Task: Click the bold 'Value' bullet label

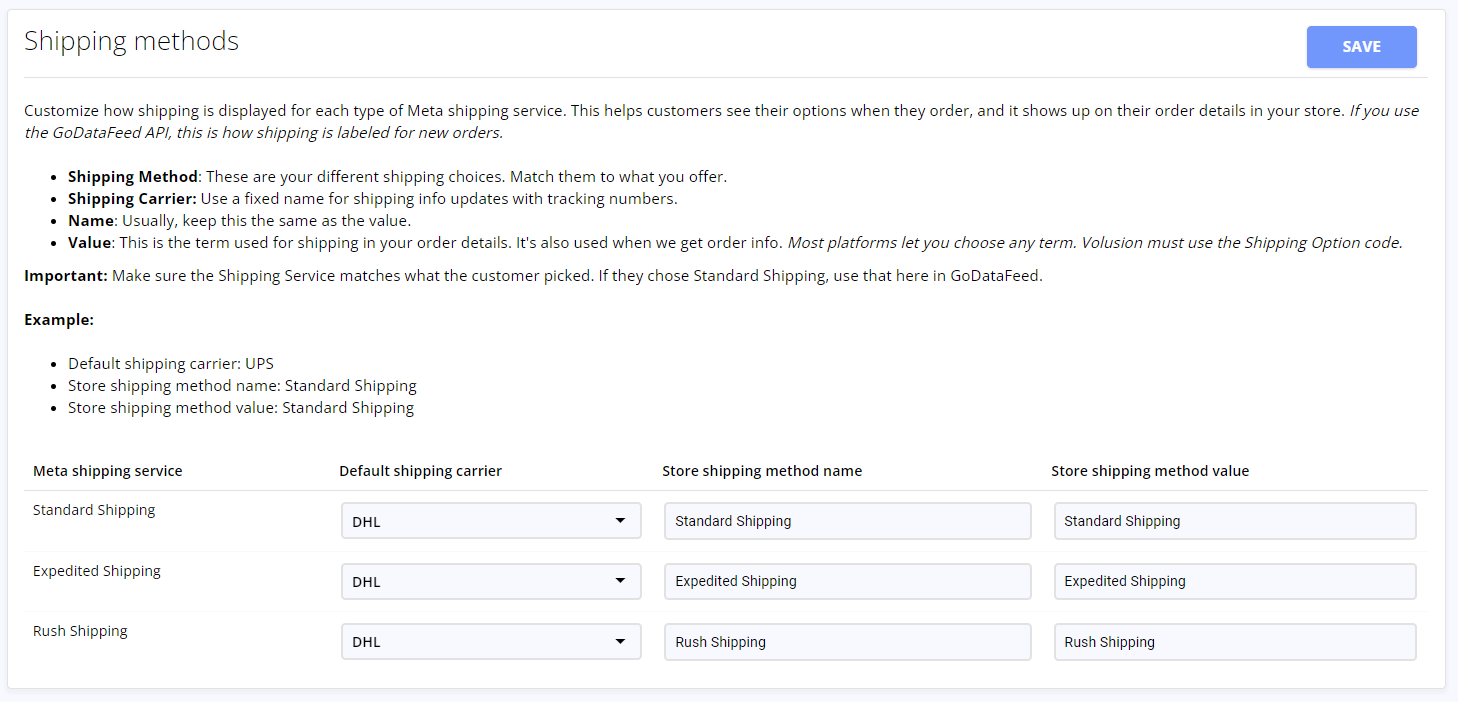Action: click(x=90, y=243)
